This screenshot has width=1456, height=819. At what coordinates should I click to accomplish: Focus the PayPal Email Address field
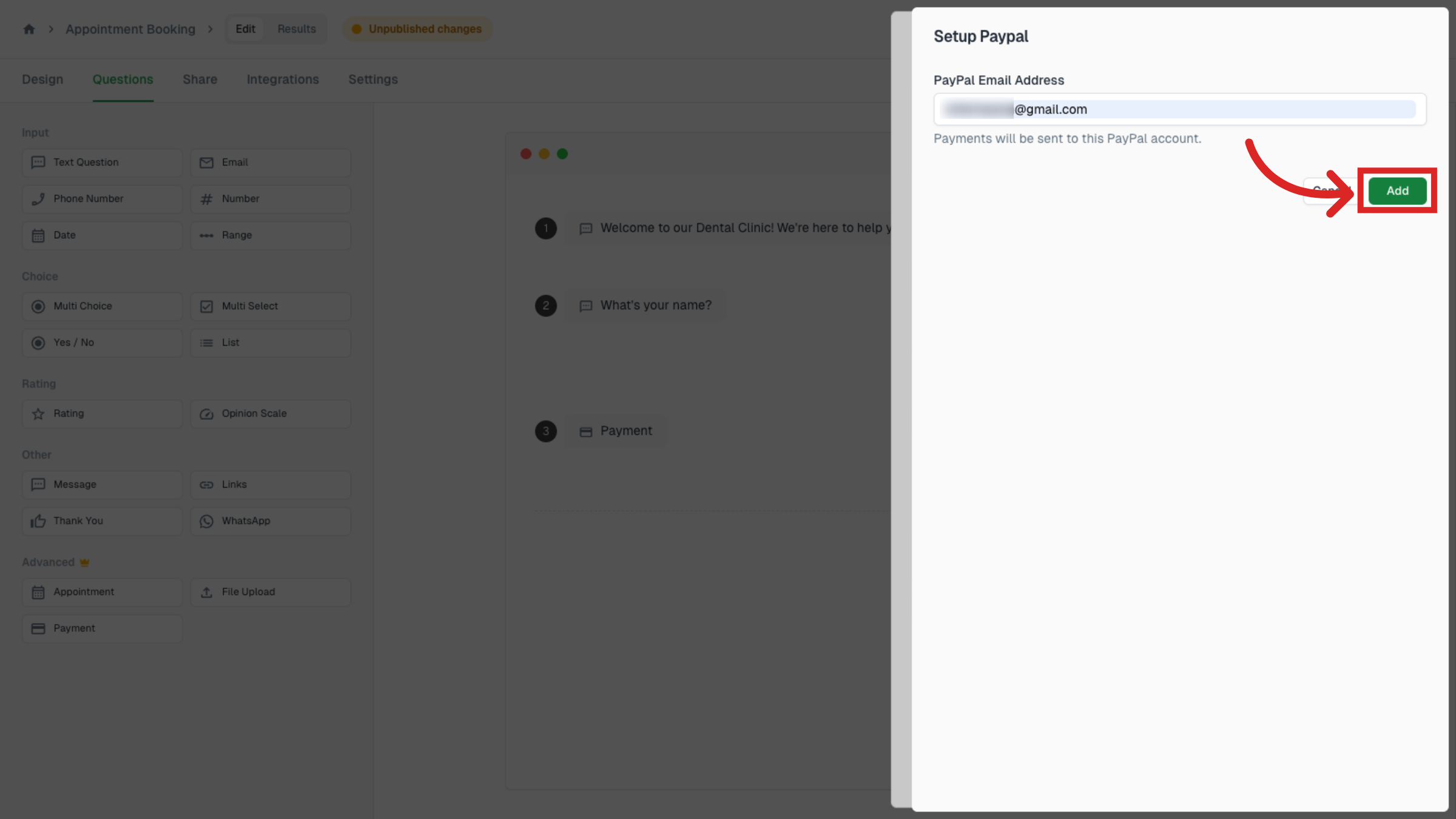[1179, 109]
